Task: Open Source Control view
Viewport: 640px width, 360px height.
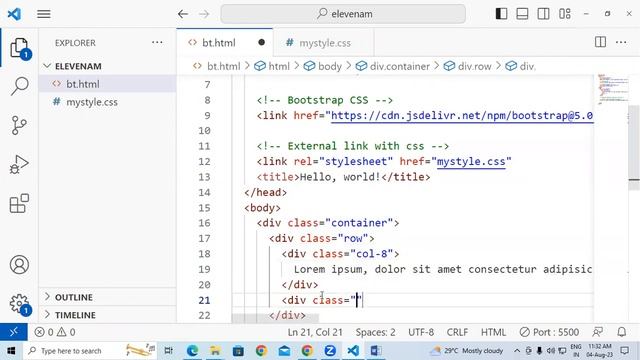Action: click(19, 125)
